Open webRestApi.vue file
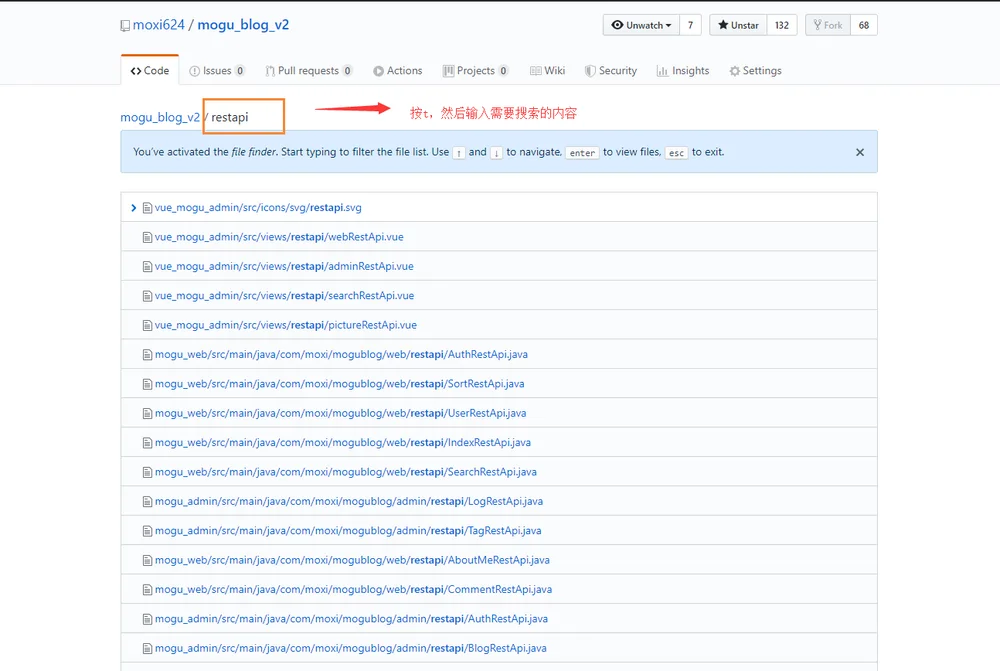Viewport: 1000px width, 671px height. 279,237
